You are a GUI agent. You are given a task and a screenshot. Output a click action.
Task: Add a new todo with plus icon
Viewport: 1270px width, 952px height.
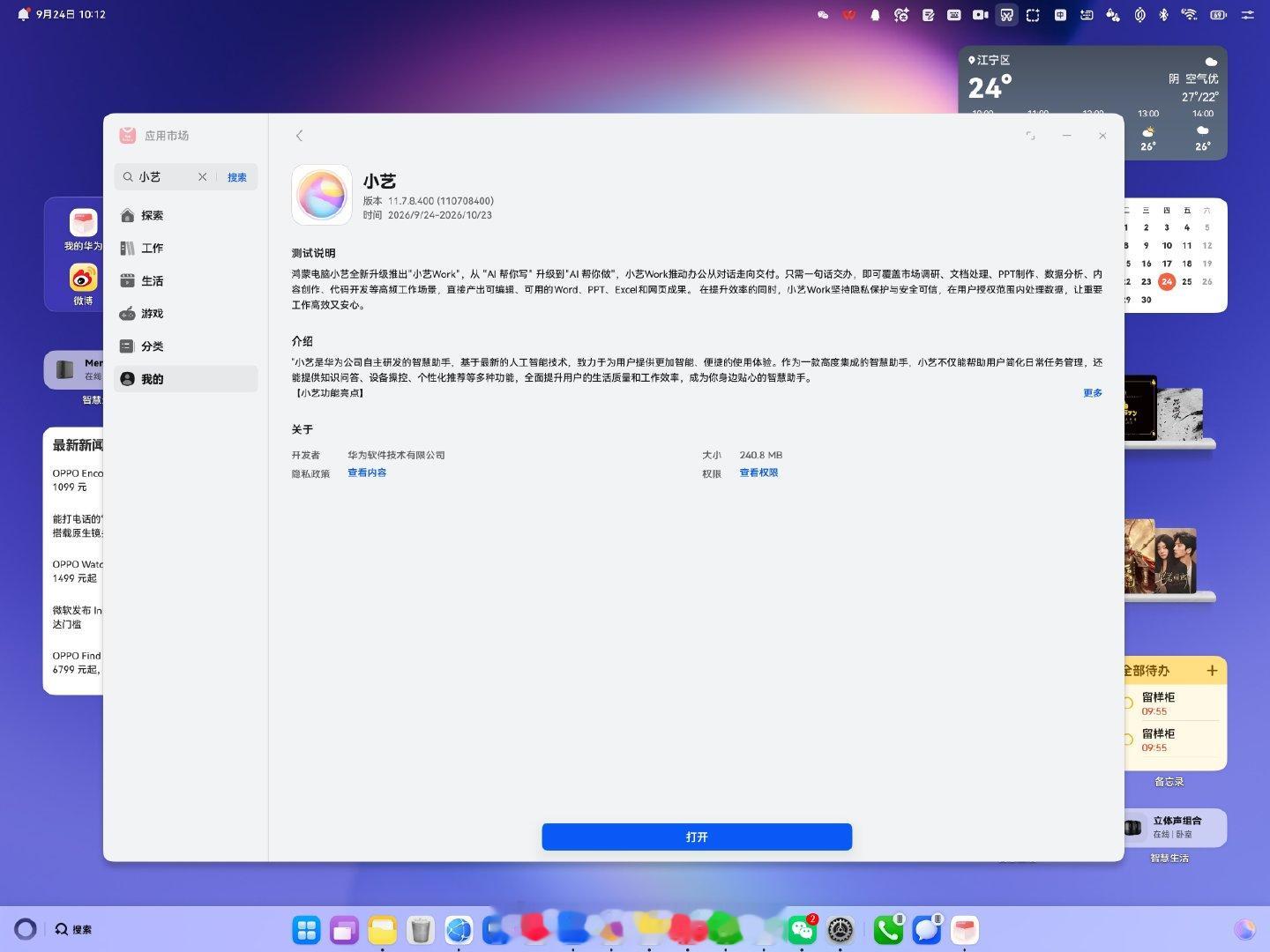[1212, 671]
